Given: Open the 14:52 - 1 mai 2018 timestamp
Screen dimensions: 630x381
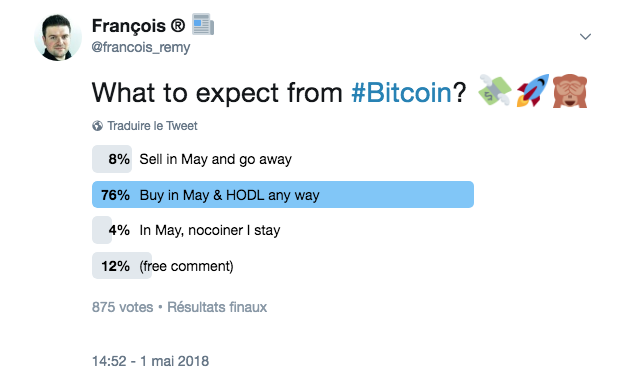Looking at the screenshot, I should coord(150,361).
